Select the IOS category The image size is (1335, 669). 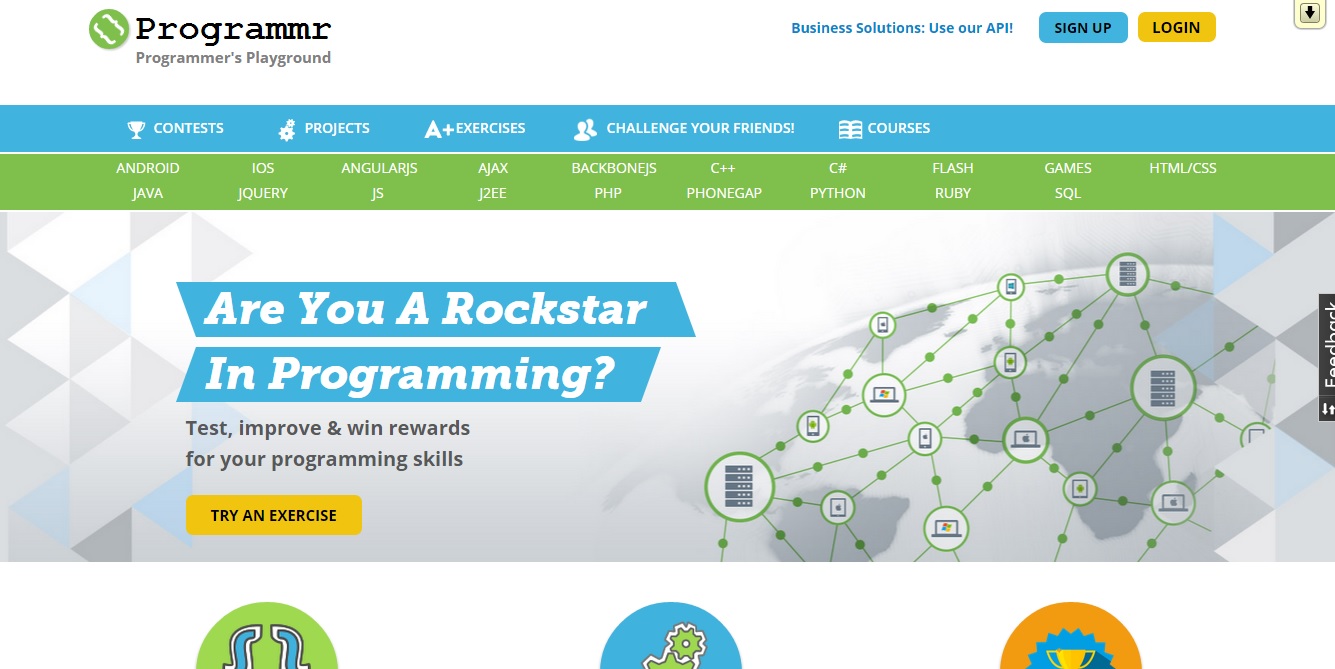pyautogui.click(x=263, y=168)
